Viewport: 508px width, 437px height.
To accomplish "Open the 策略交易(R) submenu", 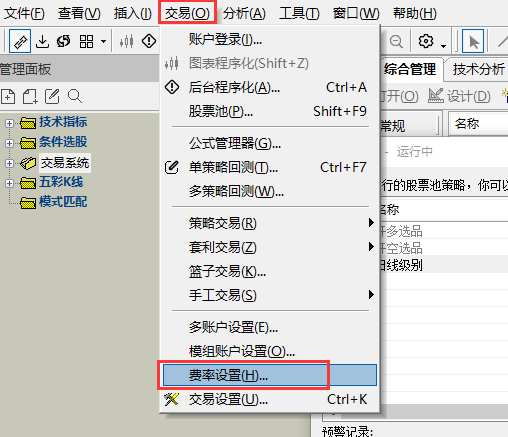I will [269, 223].
